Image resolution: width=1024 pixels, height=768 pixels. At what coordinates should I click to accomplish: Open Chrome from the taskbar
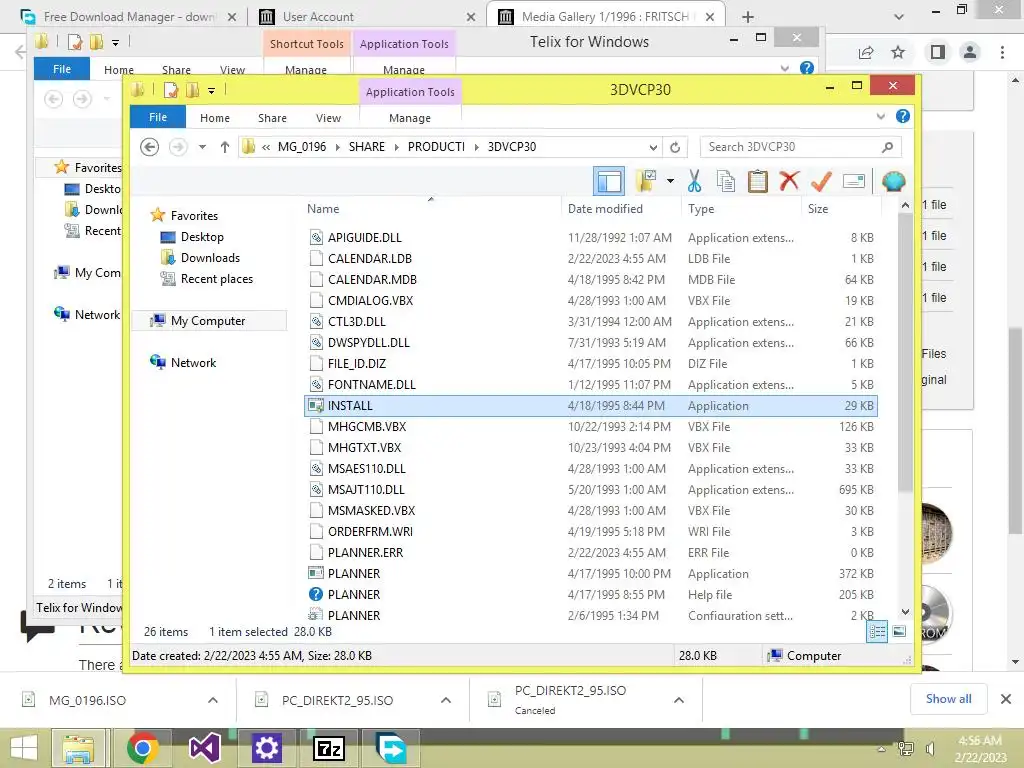pos(142,748)
